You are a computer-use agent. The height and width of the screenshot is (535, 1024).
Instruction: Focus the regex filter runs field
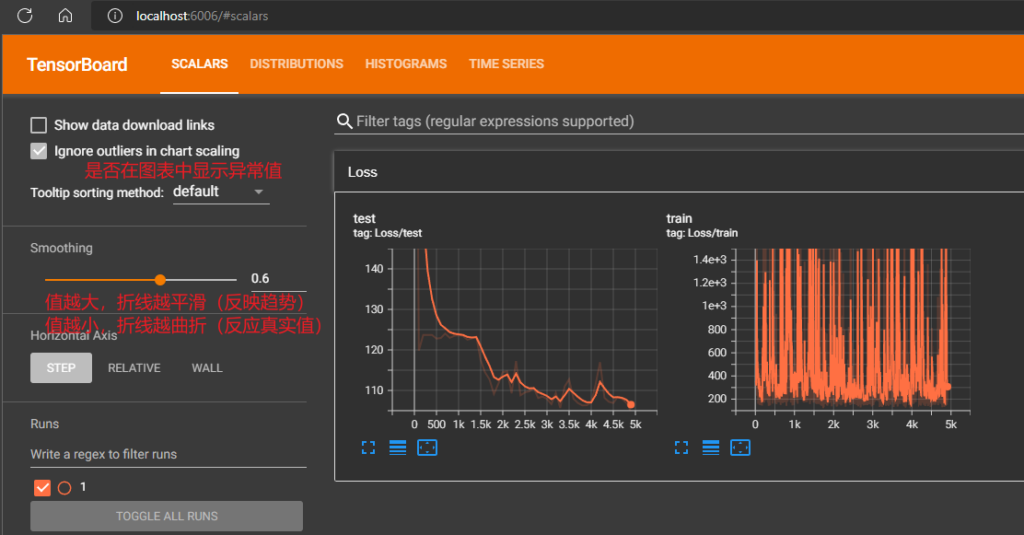[168, 454]
